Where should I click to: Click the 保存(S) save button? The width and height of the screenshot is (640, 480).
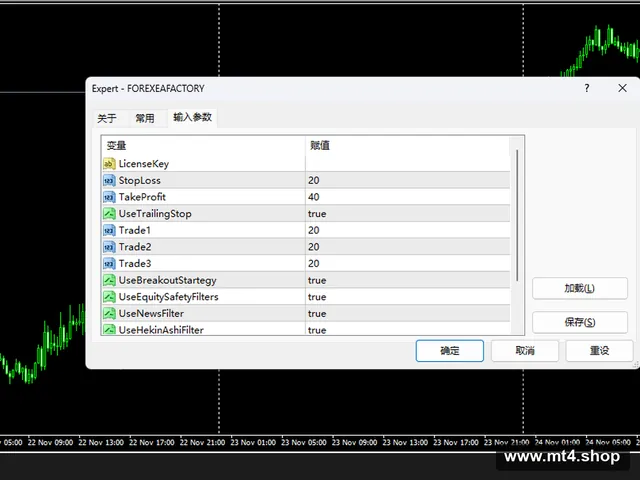pyautogui.click(x=580, y=322)
